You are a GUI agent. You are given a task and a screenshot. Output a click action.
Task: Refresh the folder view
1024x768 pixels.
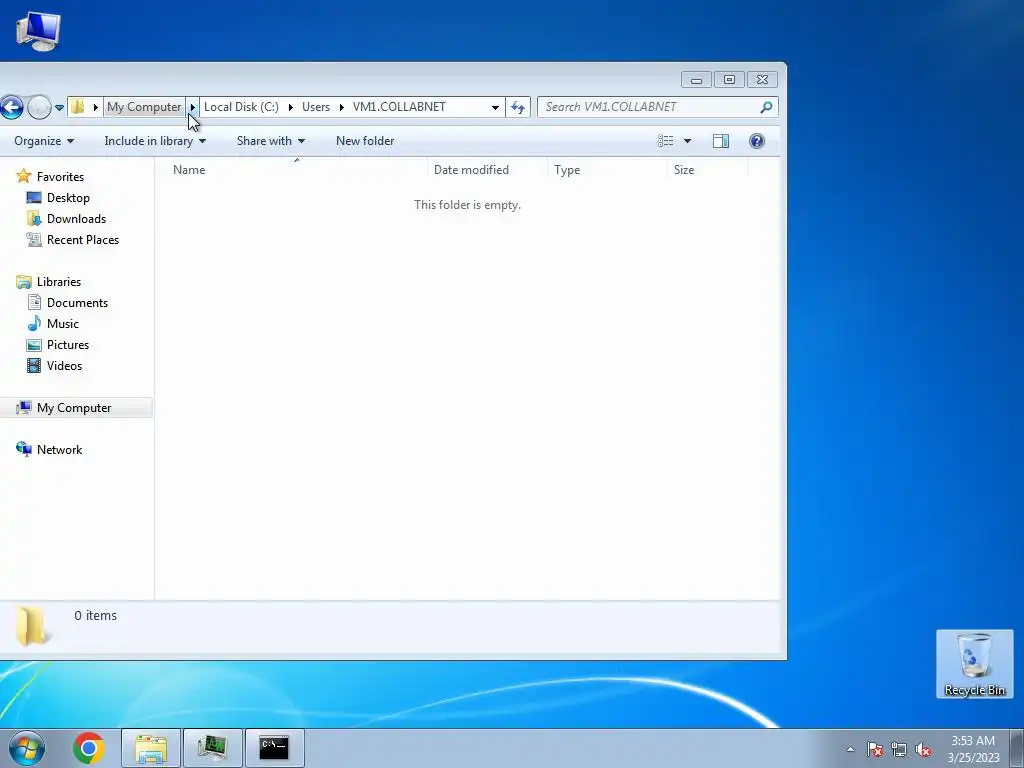(x=518, y=107)
